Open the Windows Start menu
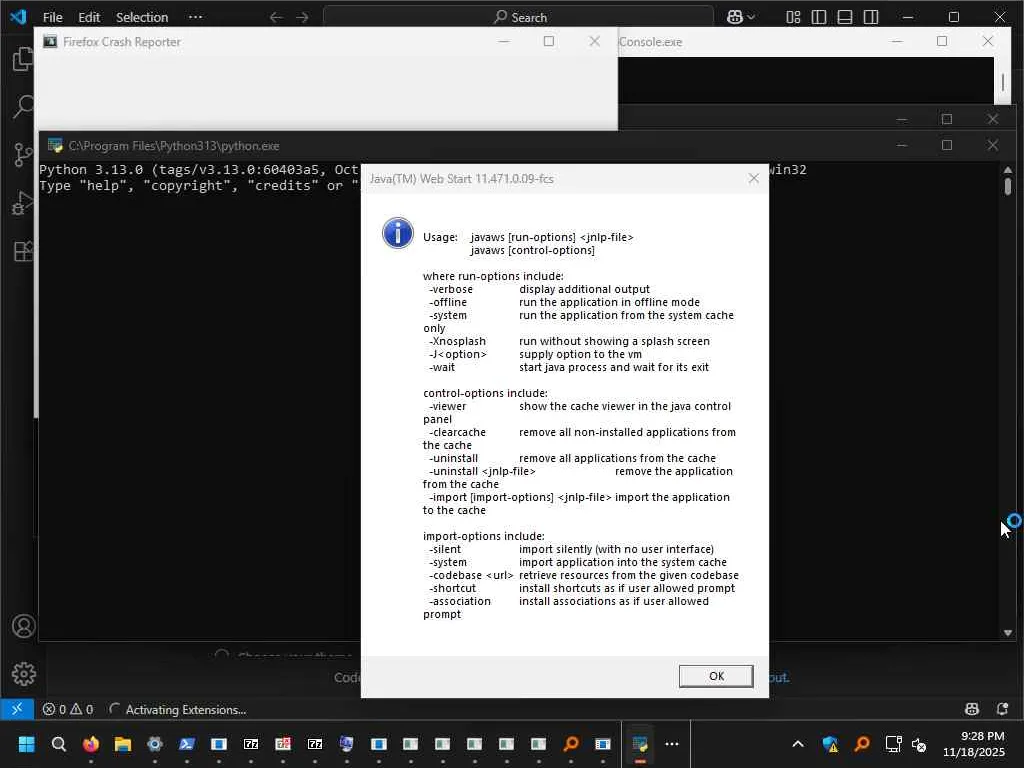The image size is (1024, 768). tap(26, 744)
